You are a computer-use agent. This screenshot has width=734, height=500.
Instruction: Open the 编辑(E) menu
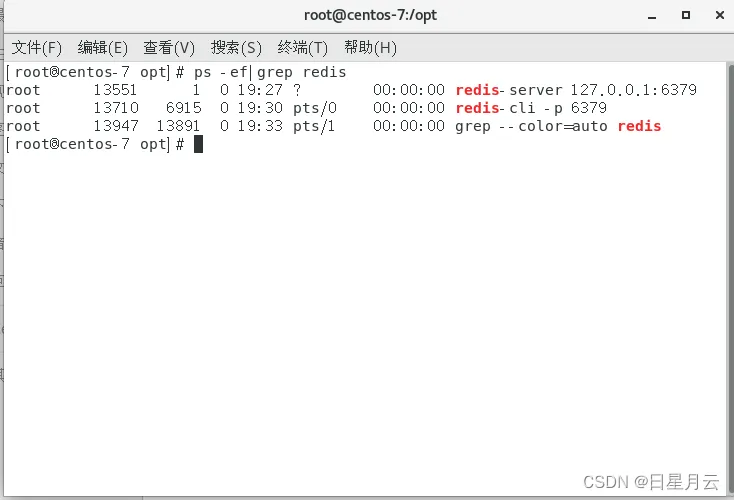103,48
